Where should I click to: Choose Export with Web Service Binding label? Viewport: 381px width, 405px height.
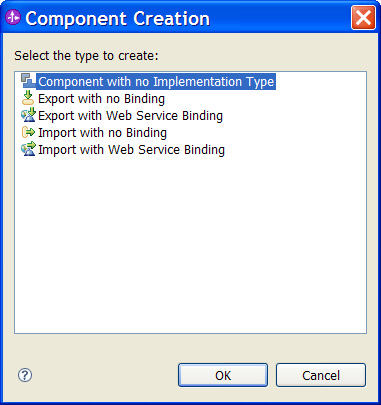[x=130, y=116]
